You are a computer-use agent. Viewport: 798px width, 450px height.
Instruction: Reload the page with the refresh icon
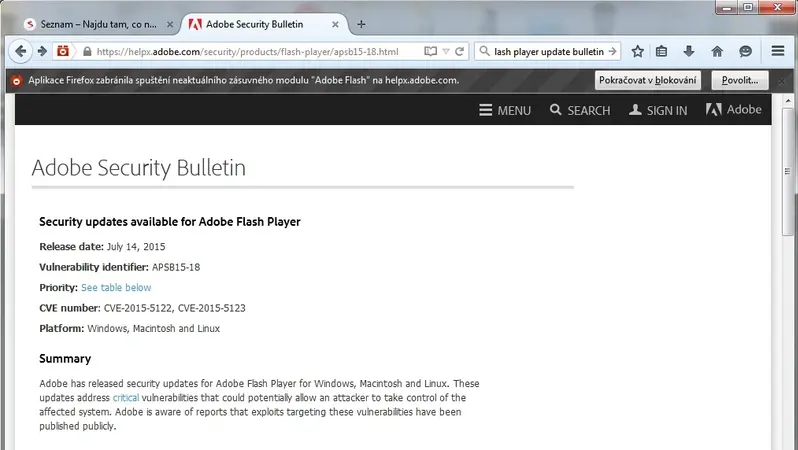click(x=459, y=51)
